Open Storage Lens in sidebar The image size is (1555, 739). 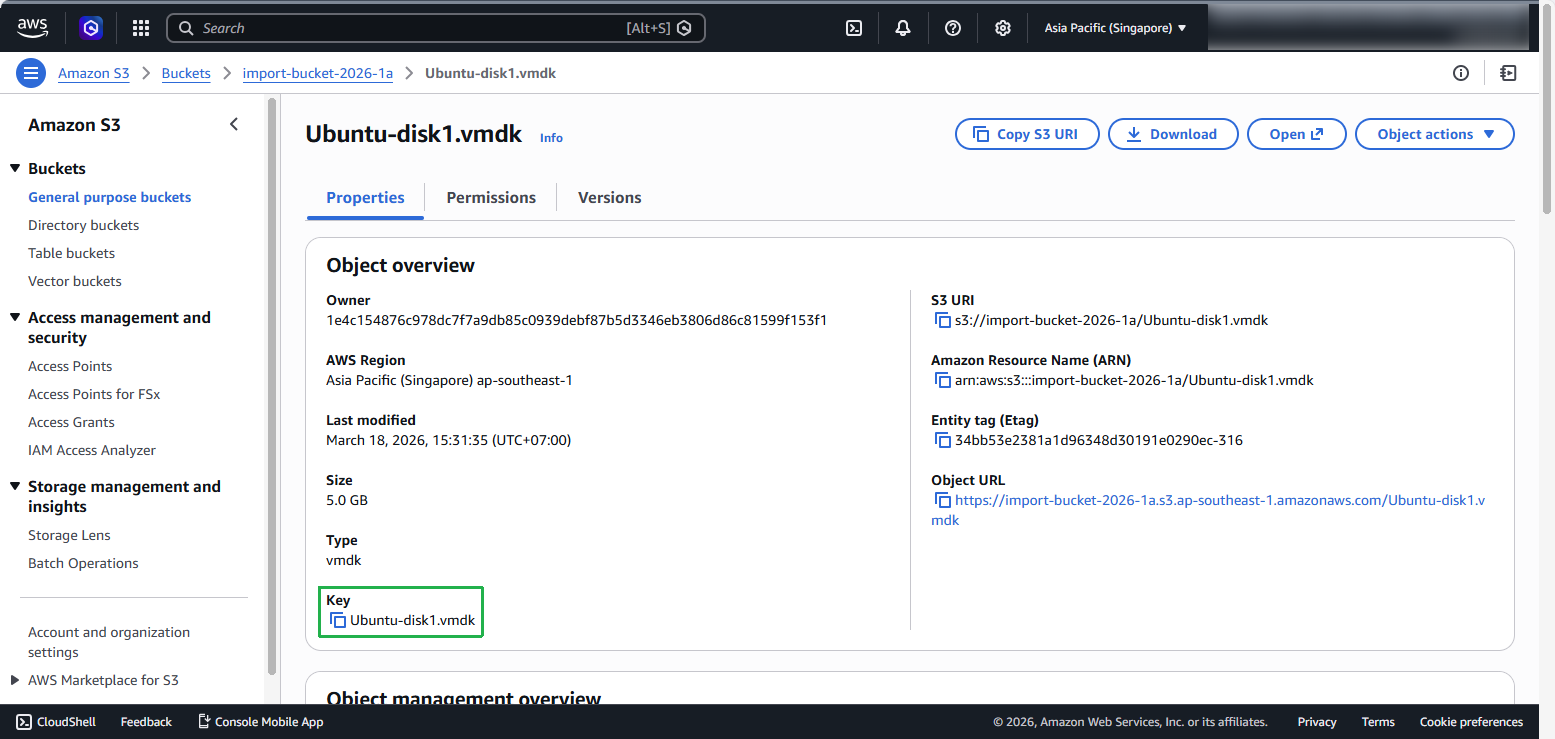pyautogui.click(x=69, y=535)
